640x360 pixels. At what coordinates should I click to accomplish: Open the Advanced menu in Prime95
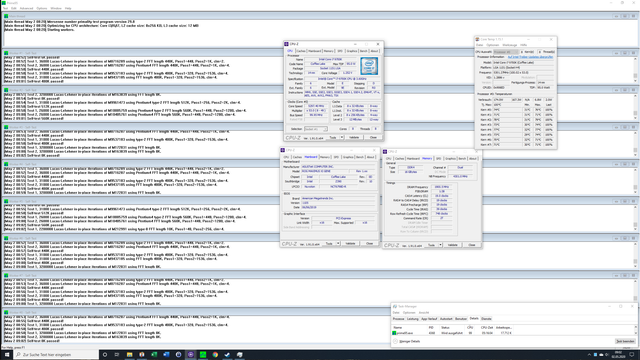pos(26,8)
